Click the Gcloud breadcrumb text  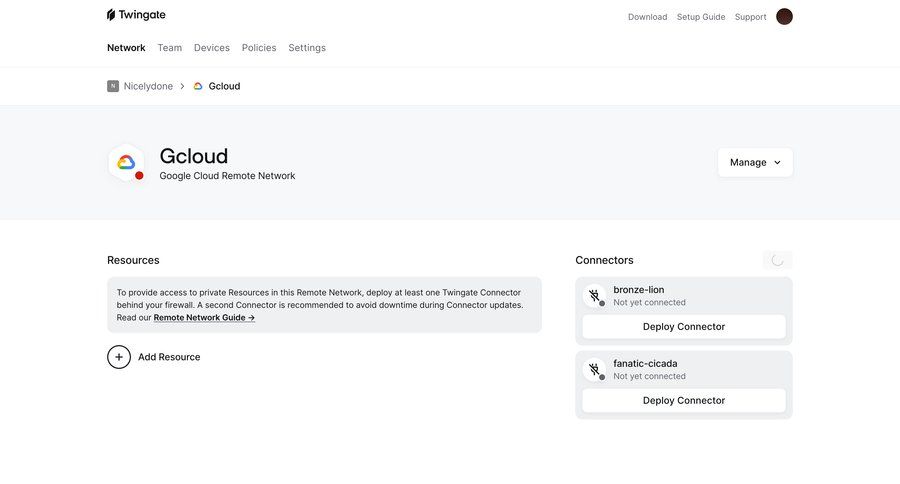coord(224,86)
